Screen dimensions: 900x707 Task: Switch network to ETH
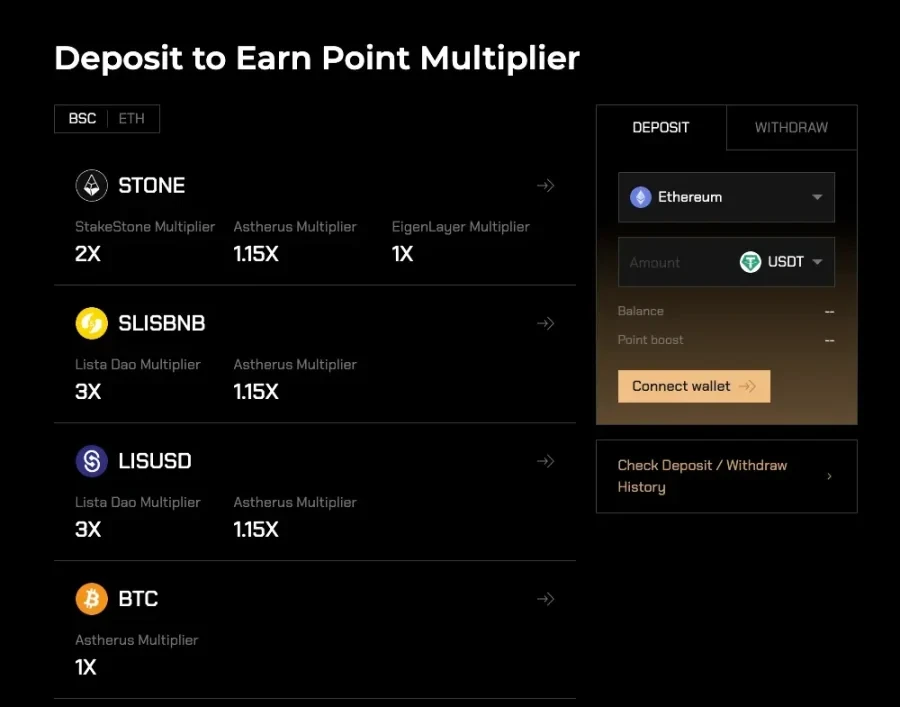click(x=131, y=118)
